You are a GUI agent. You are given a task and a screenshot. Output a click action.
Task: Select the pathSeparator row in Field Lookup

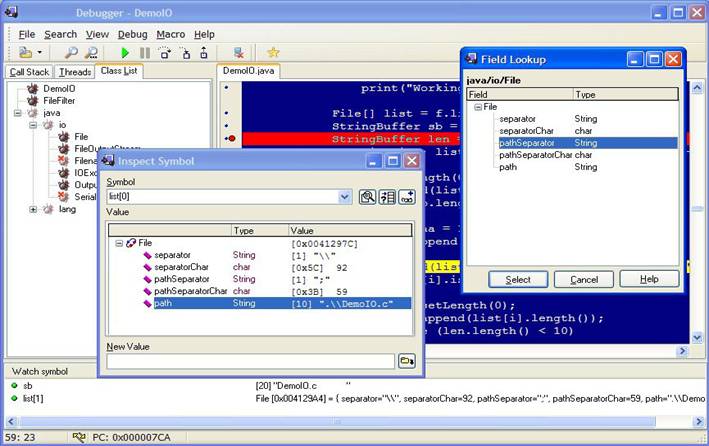click(x=587, y=143)
